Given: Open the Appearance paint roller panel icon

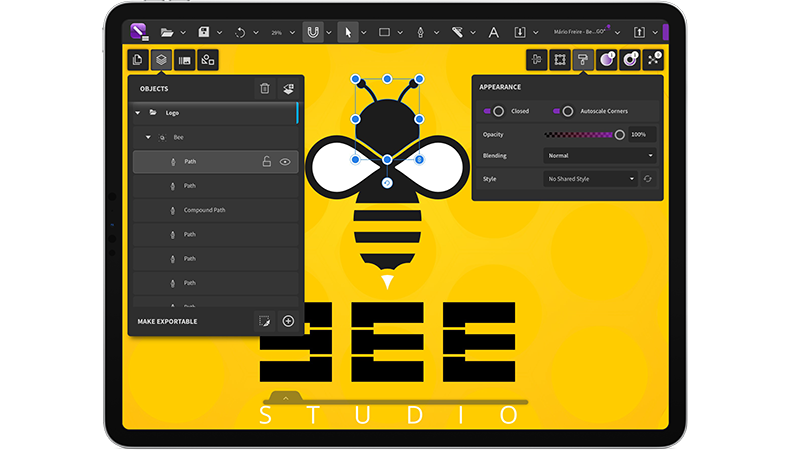Looking at the screenshot, I should [x=583, y=60].
